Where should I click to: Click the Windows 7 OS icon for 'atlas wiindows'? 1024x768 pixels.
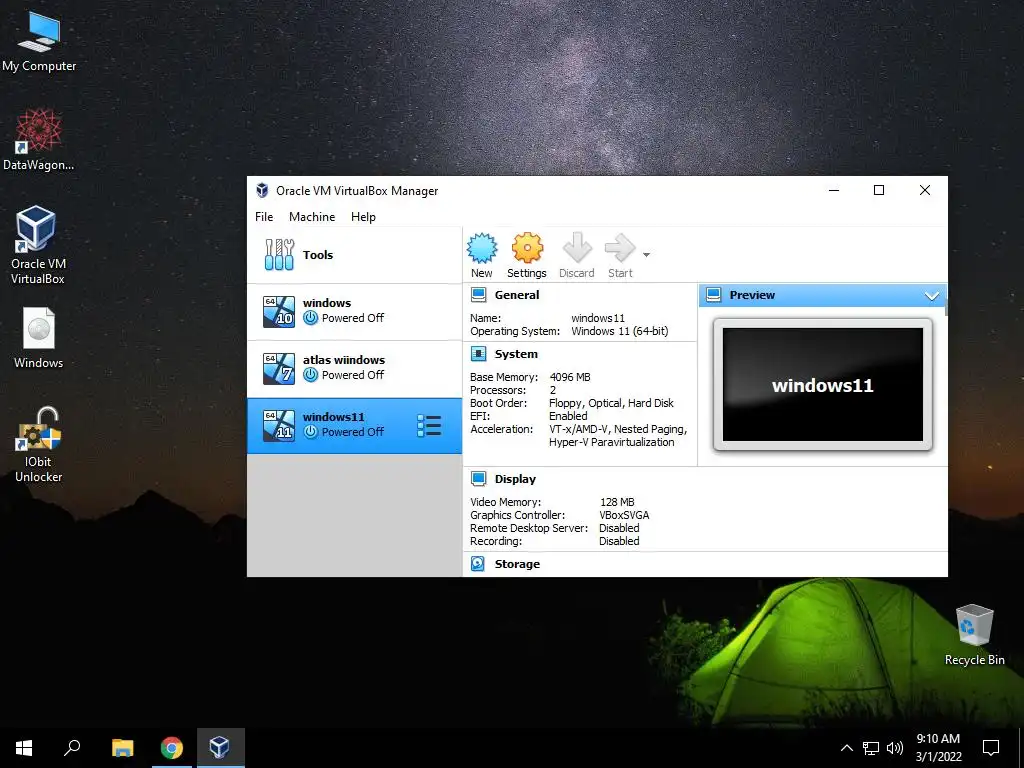coord(279,368)
